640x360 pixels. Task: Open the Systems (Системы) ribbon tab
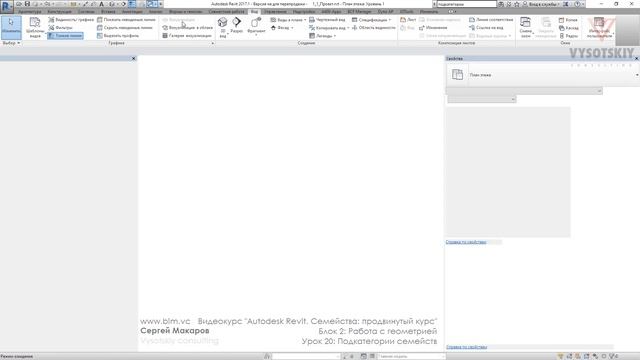click(x=86, y=11)
